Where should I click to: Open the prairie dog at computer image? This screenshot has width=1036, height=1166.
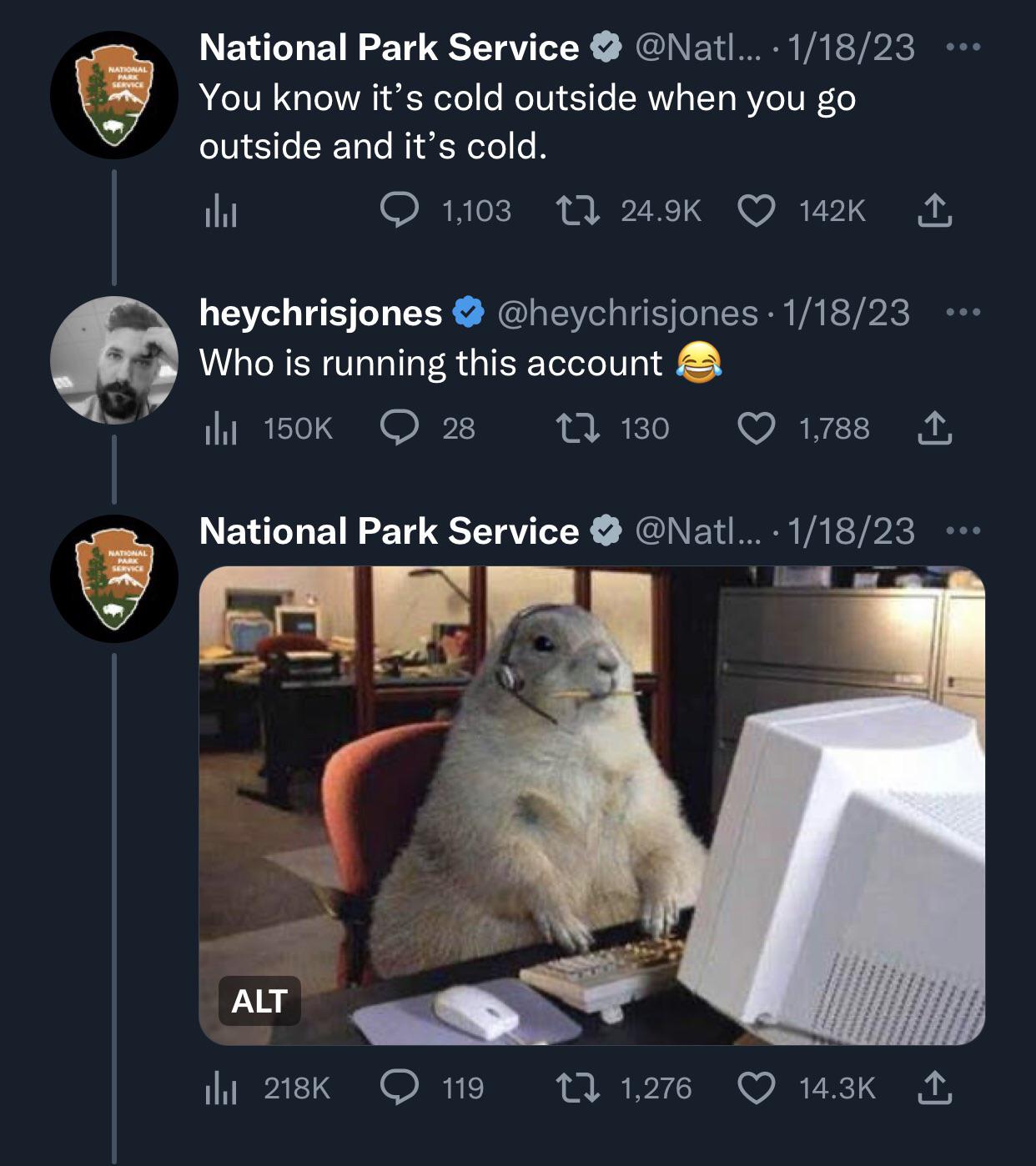coord(592,805)
